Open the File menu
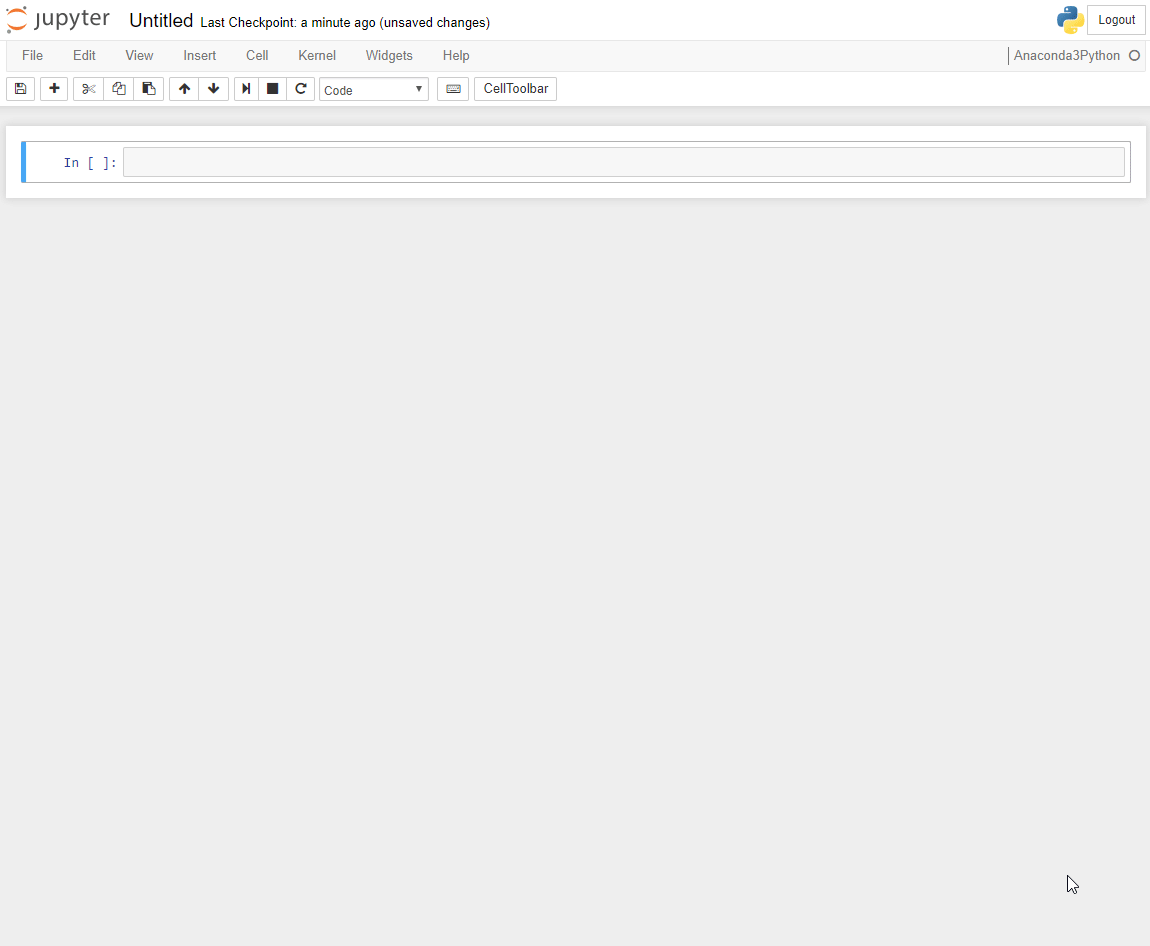Viewport: 1150px width, 946px height. [32, 56]
